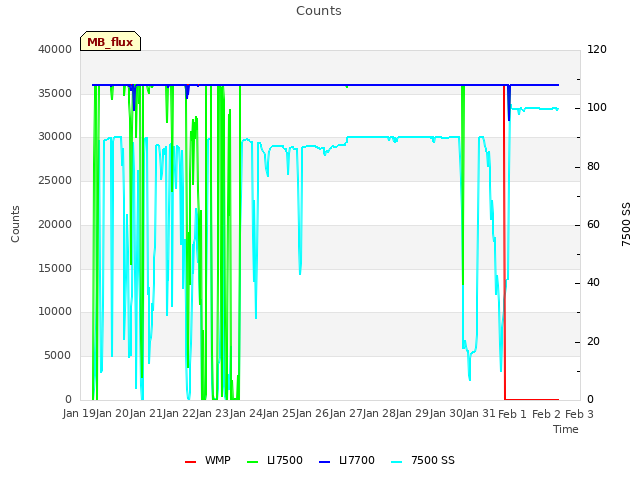
Task: Toggle the 7500 SS legend entry
Action: (x=423, y=460)
